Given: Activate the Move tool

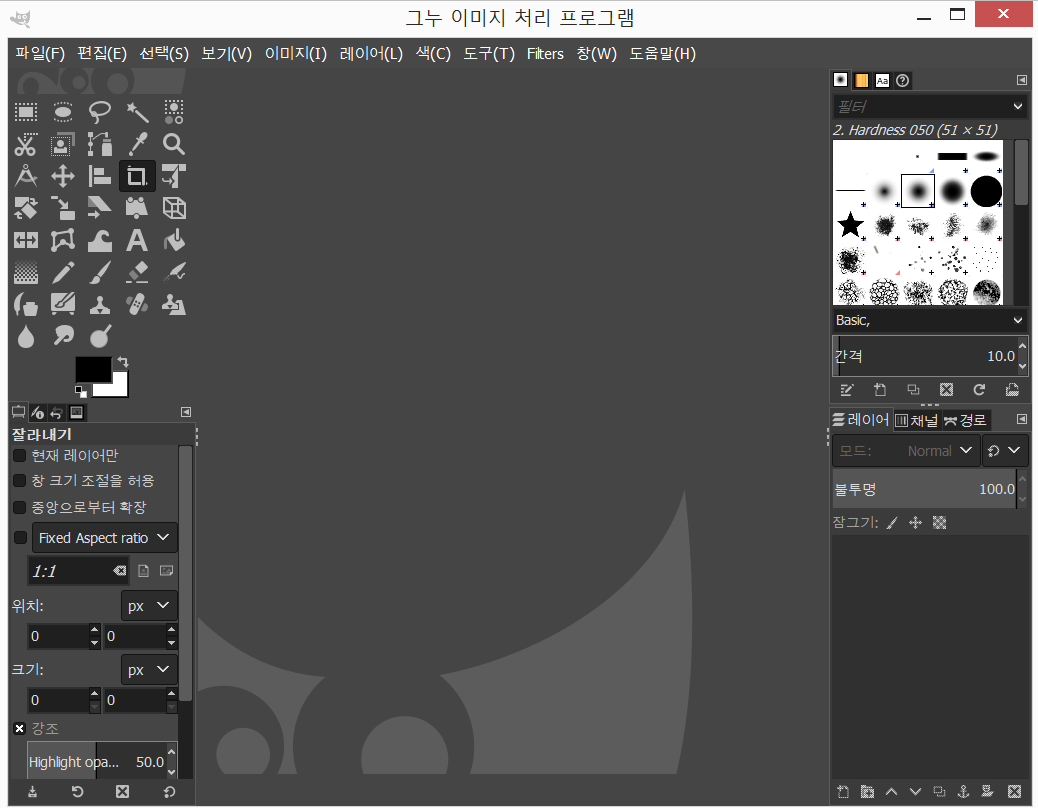Looking at the screenshot, I should [63, 176].
